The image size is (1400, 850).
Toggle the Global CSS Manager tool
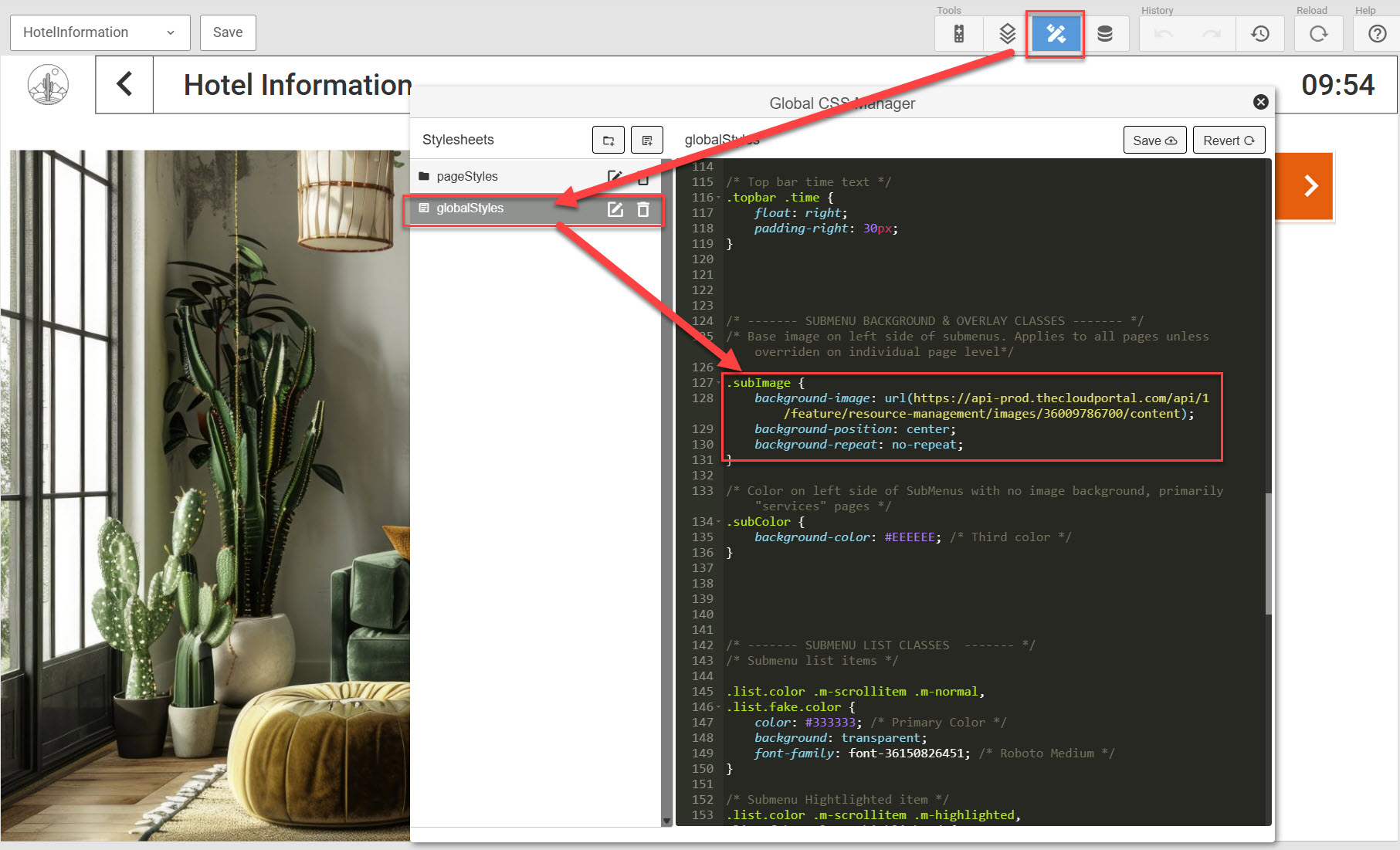(x=1056, y=34)
